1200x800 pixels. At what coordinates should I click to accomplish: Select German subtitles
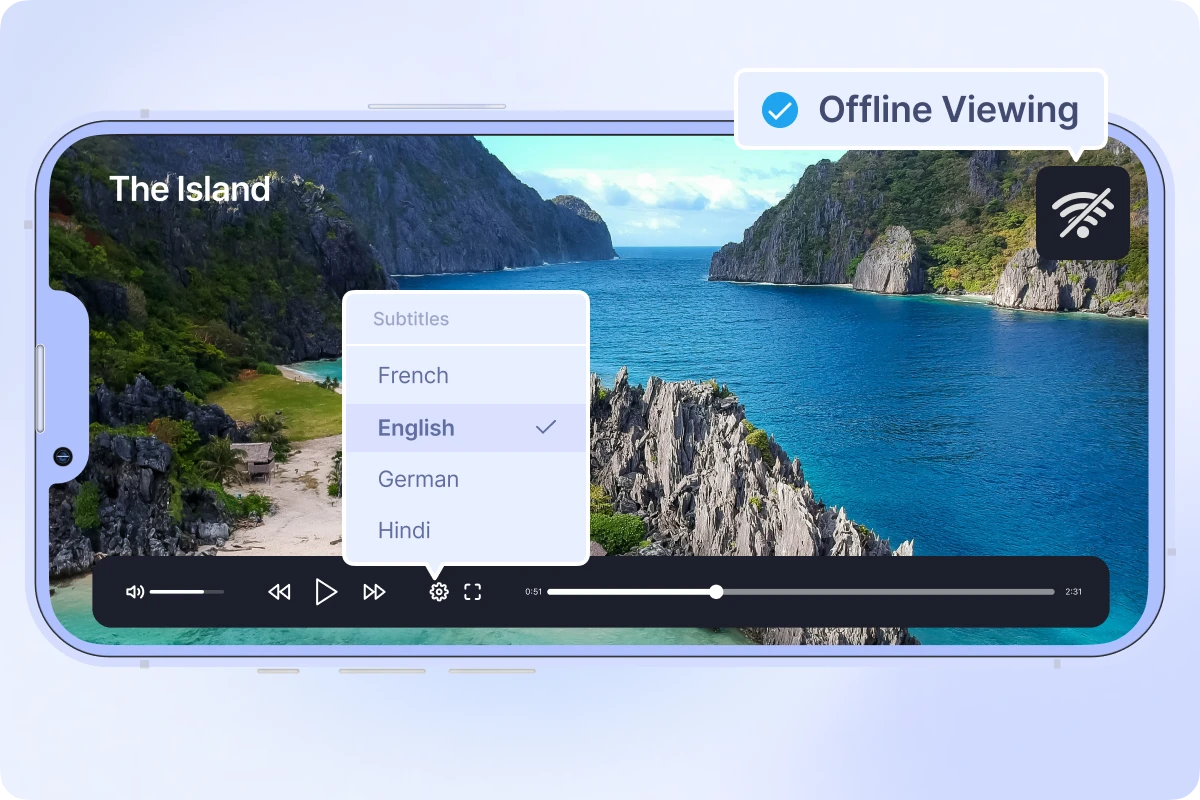click(x=466, y=479)
